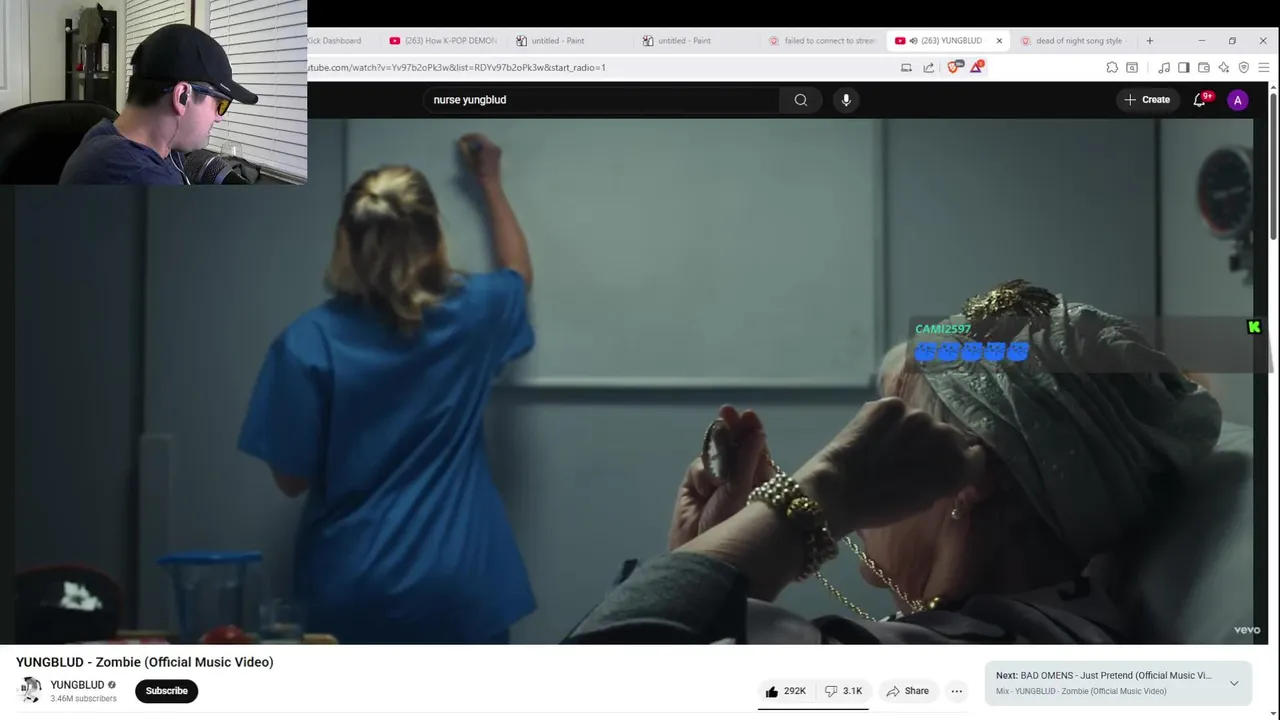The height and width of the screenshot is (720, 1280).
Task: Click the Subscribe button
Action: 167,691
